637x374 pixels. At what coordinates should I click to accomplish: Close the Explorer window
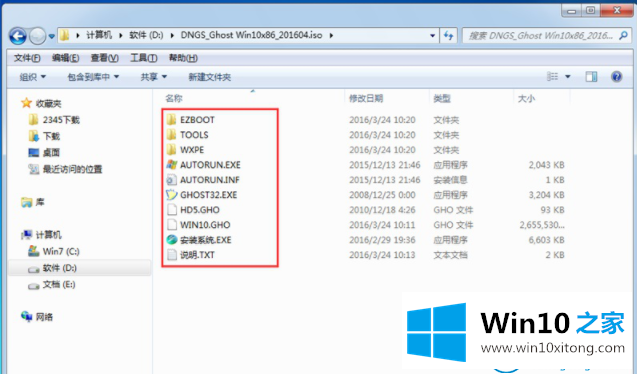click(x=617, y=11)
